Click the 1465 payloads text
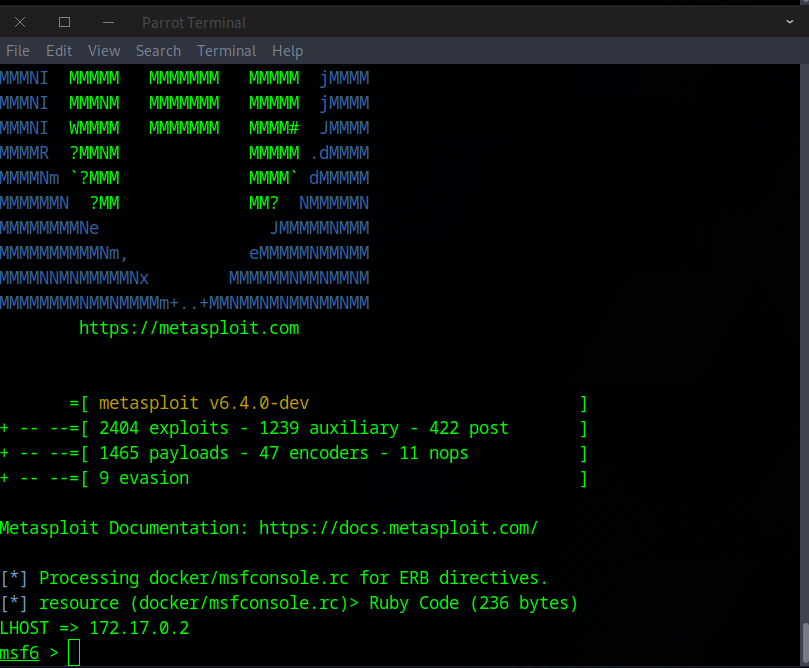 (164, 453)
